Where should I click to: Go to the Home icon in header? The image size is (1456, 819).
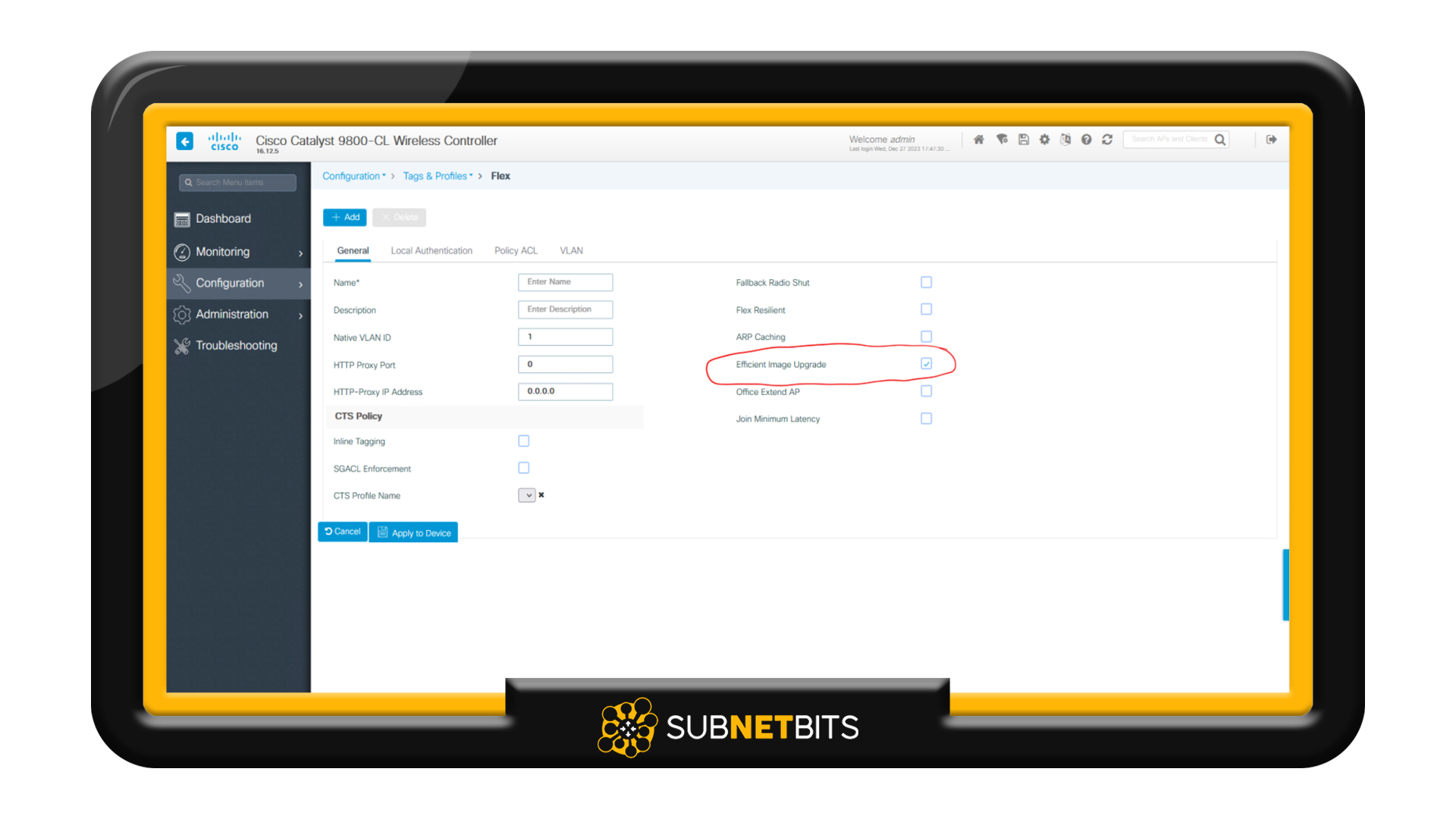979,140
